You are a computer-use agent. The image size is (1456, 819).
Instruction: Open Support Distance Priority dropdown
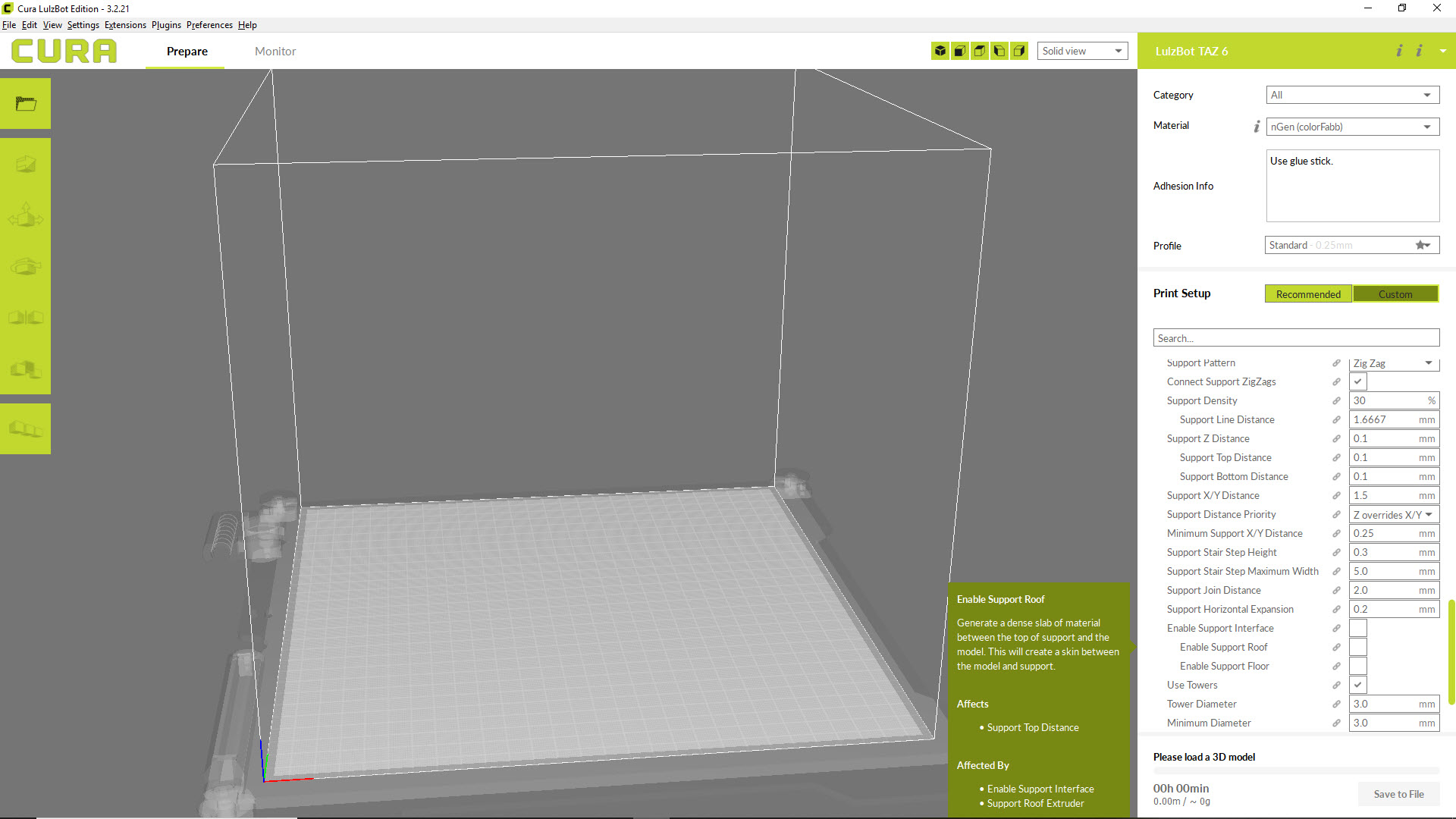coord(1393,514)
